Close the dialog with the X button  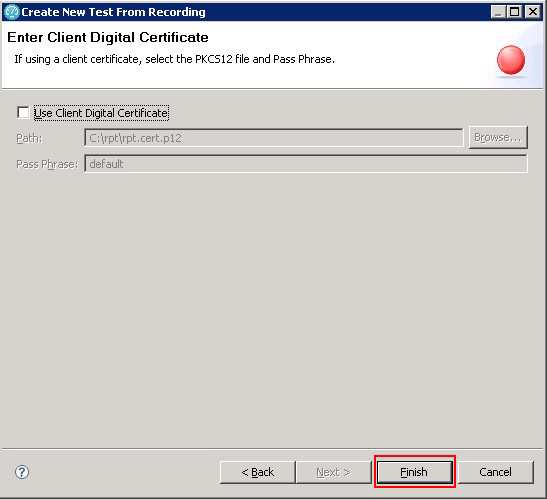(x=533, y=12)
